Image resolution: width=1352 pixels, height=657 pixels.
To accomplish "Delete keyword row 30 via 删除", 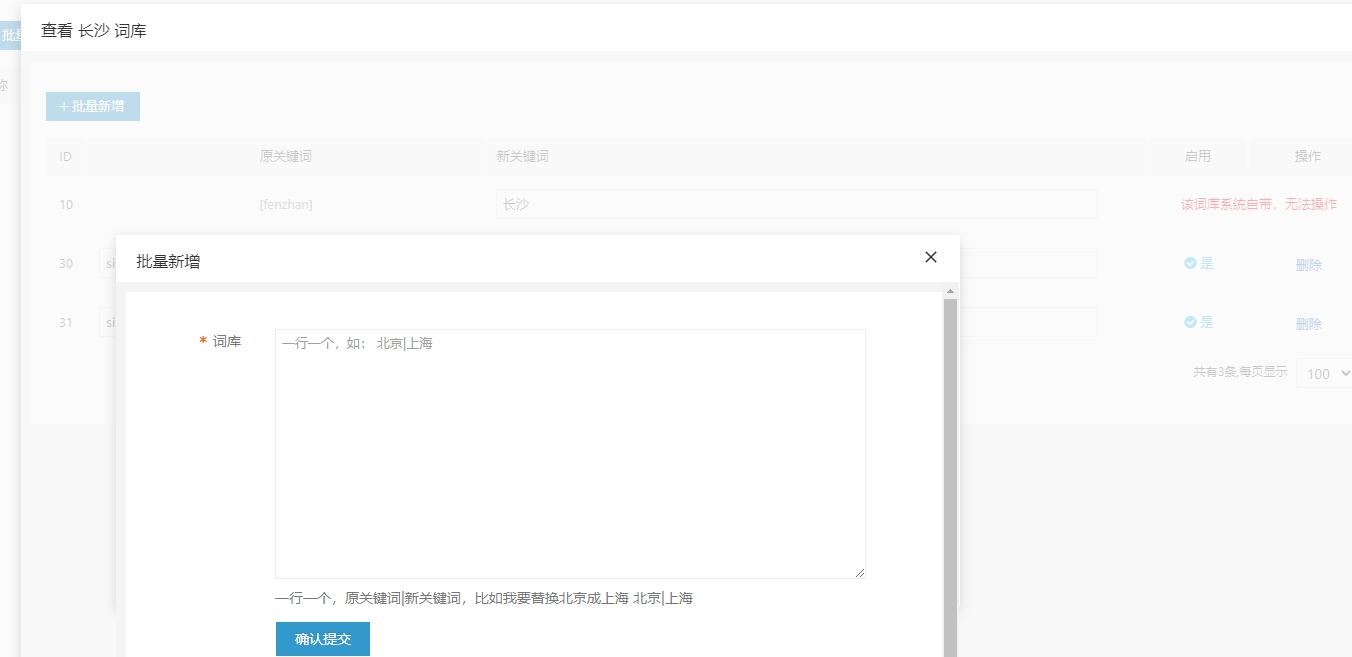I will [x=1308, y=265].
